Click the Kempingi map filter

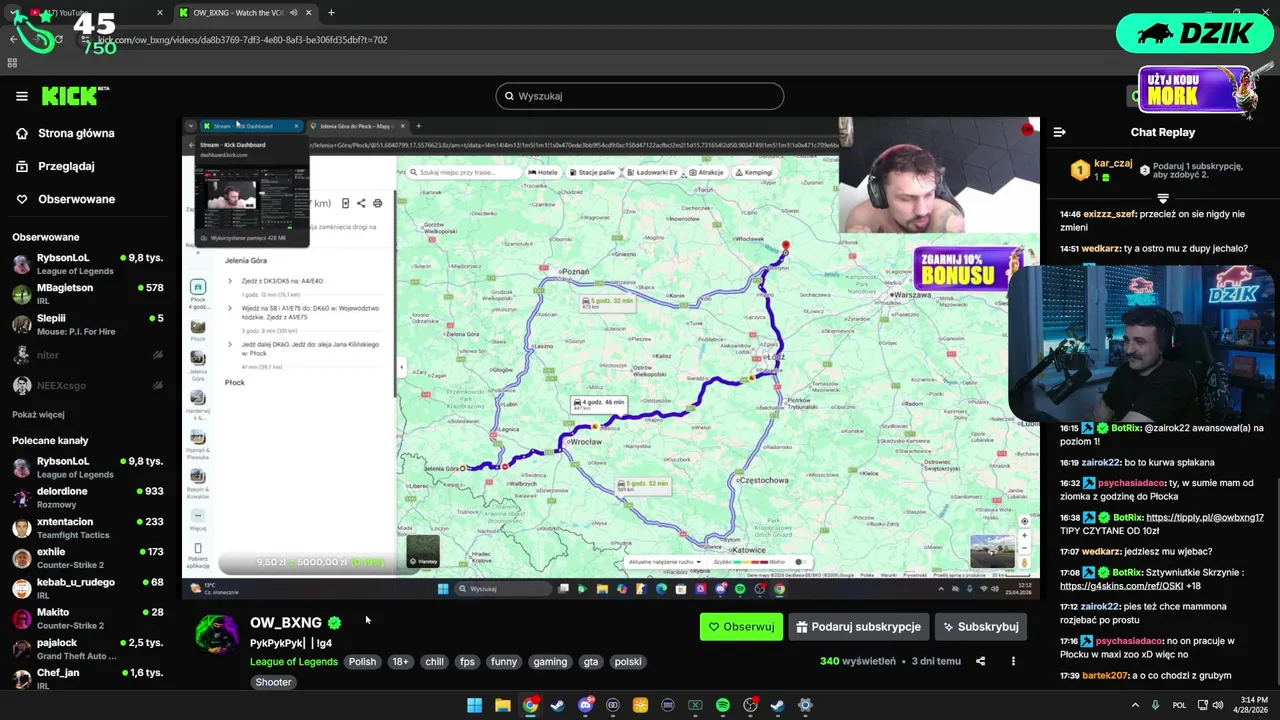pyautogui.click(x=755, y=172)
